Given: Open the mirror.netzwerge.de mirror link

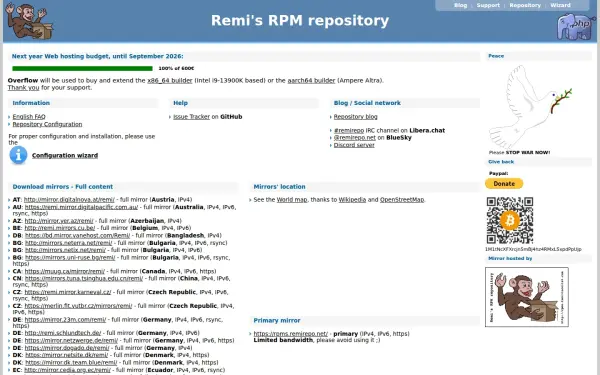Looking at the screenshot, I should (x=71, y=341).
